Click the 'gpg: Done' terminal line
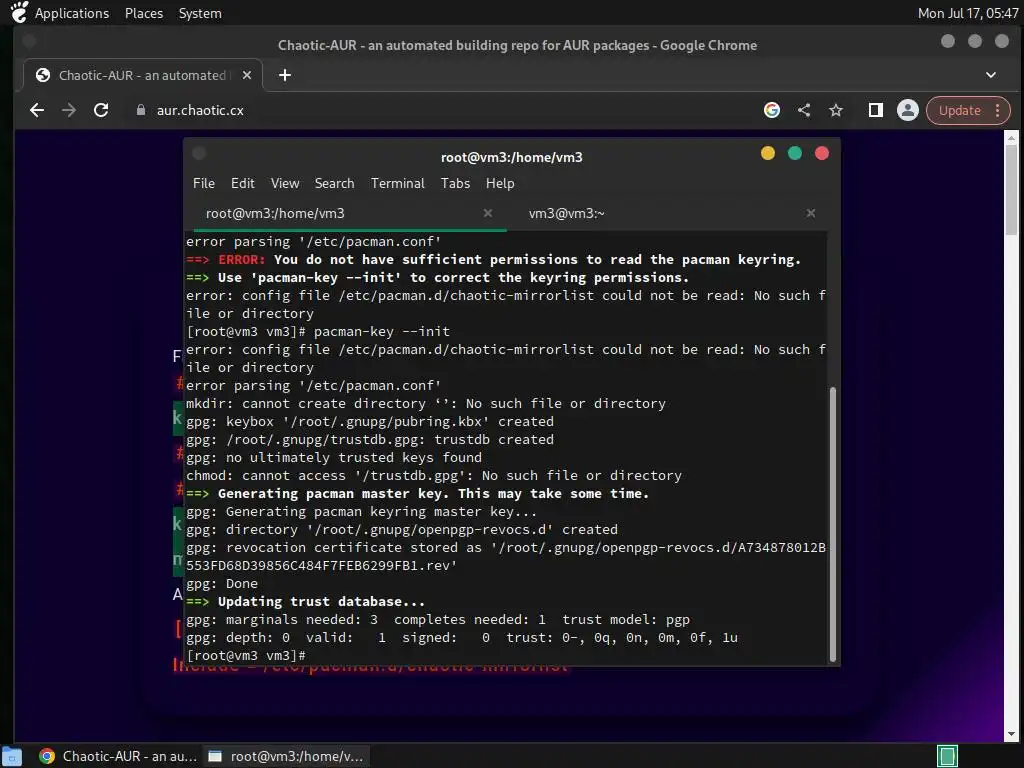This screenshot has height=768, width=1024. [222, 583]
